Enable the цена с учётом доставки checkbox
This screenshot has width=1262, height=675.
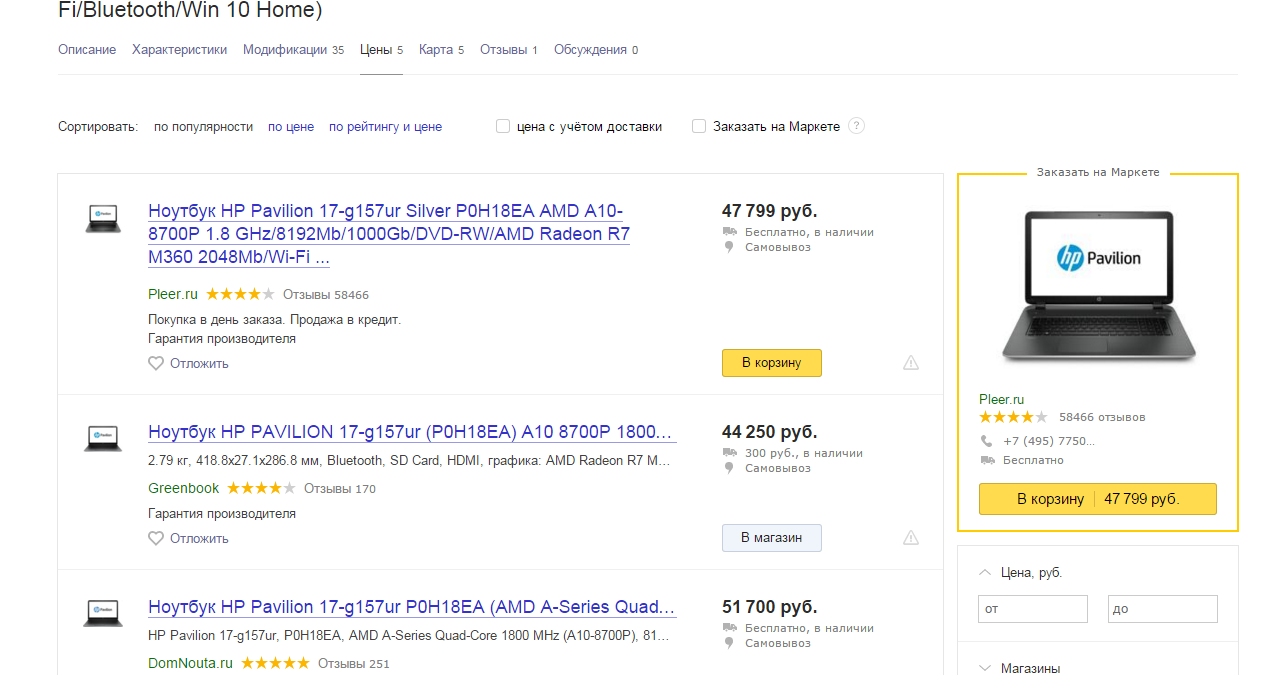coord(503,127)
